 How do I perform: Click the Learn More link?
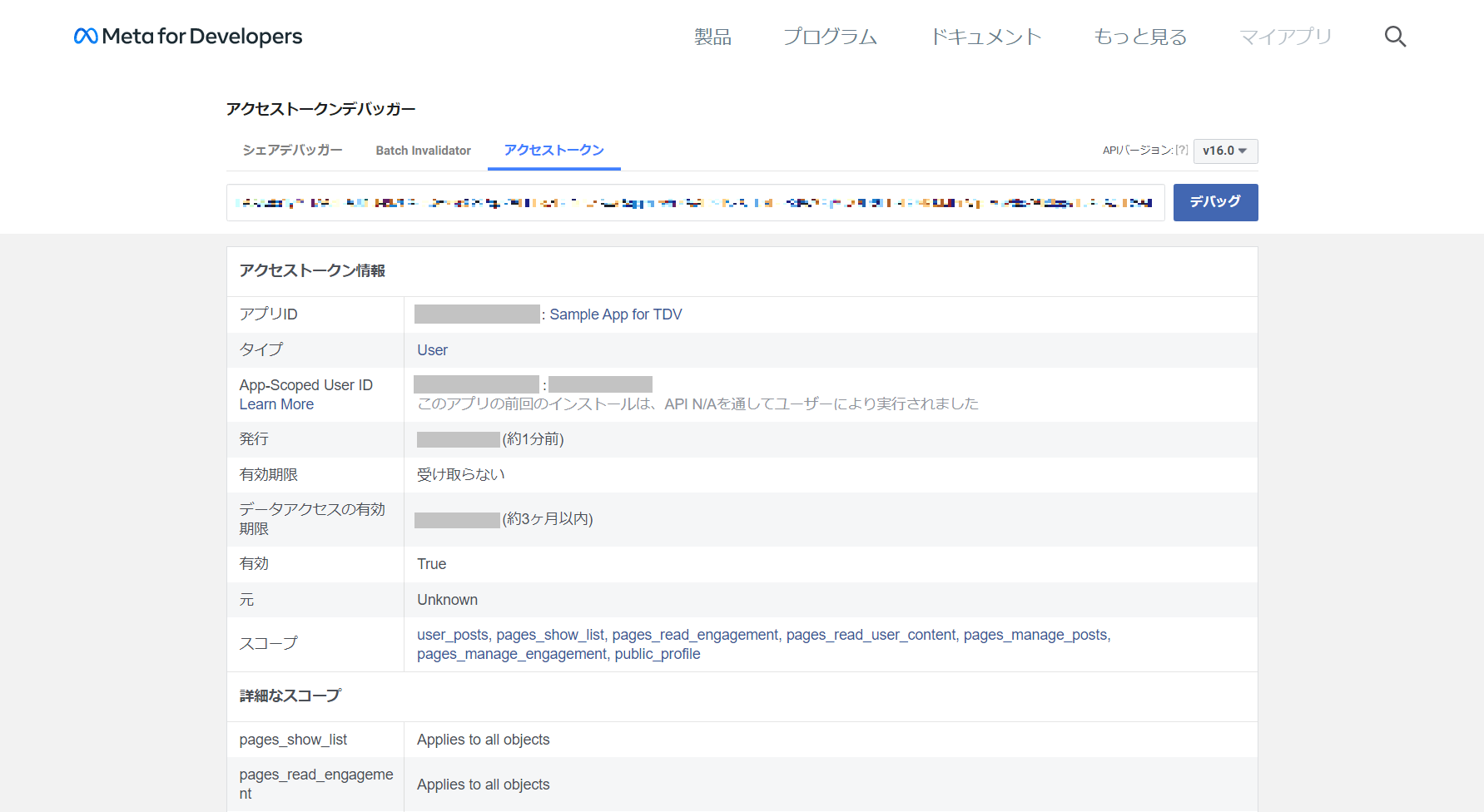coord(276,404)
